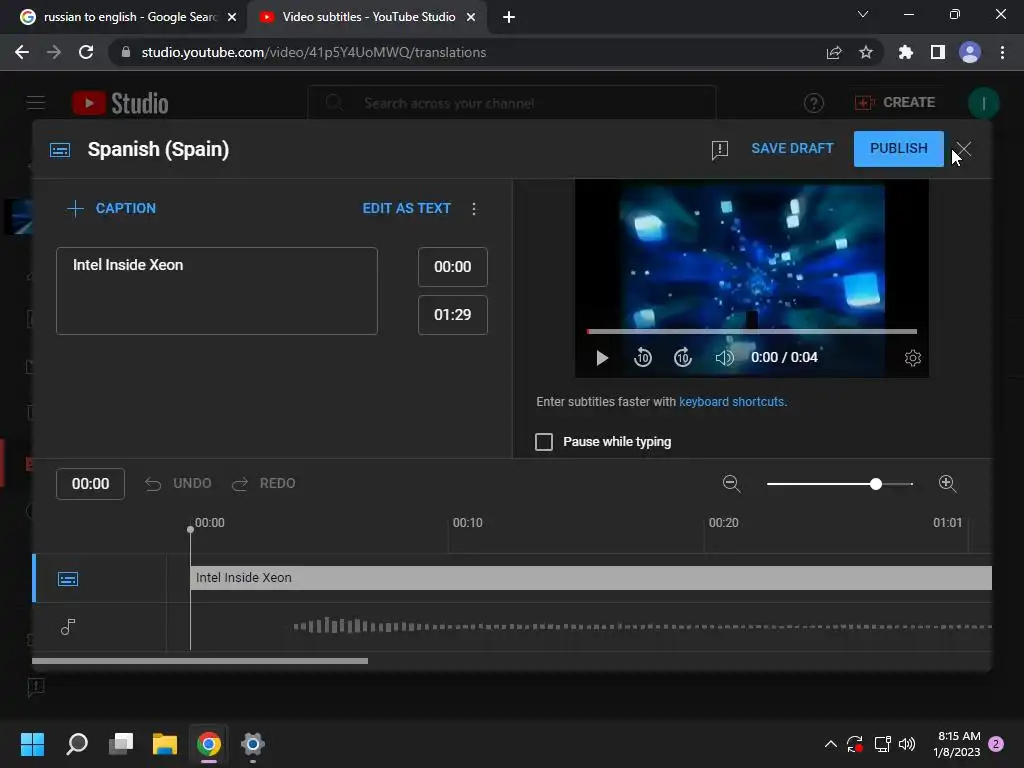Select the Intel Inside Xeon timeline caption block
Screen dimensions: 1024x768
tap(590, 578)
